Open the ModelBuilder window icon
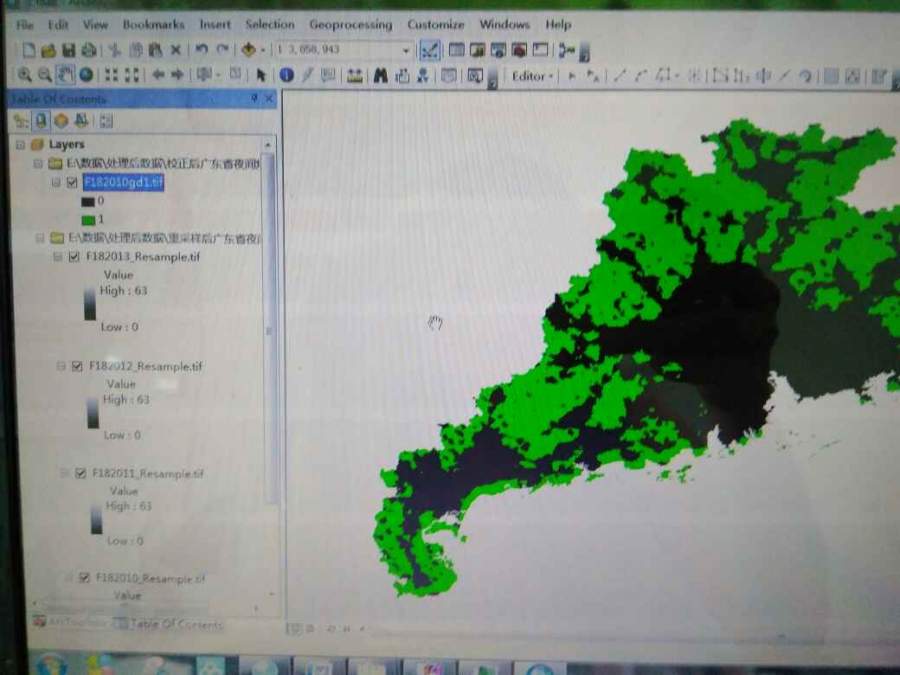The height and width of the screenshot is (675, 900). pos(566,51)
